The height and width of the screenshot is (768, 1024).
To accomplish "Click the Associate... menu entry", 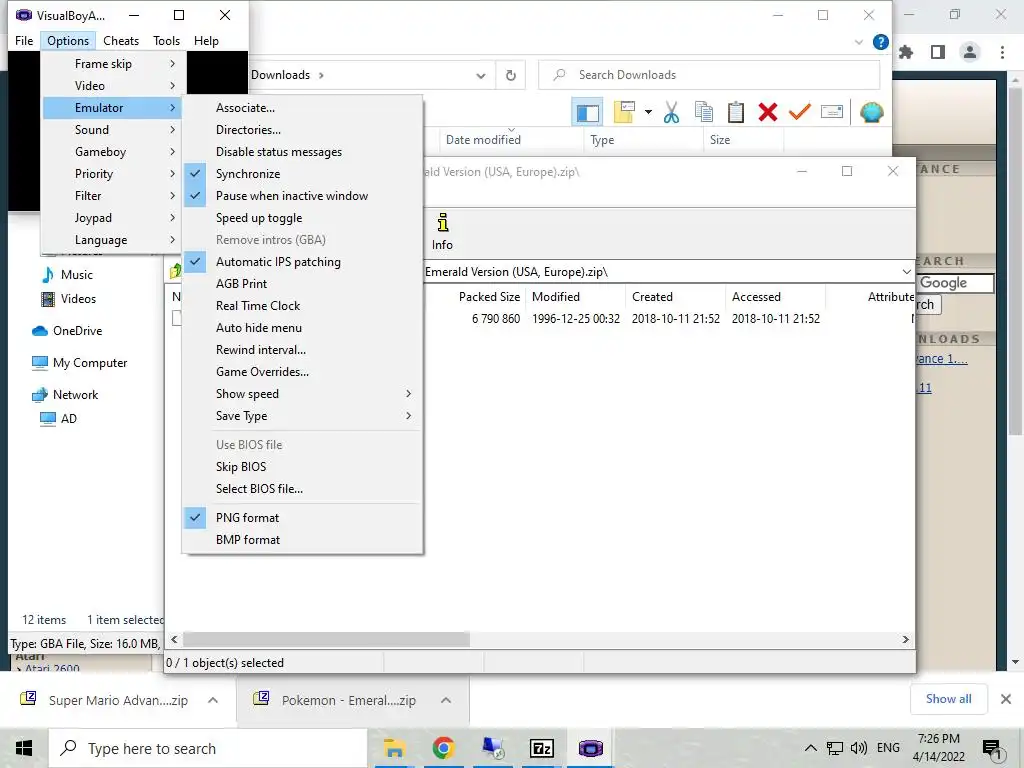I will [302, 108].
